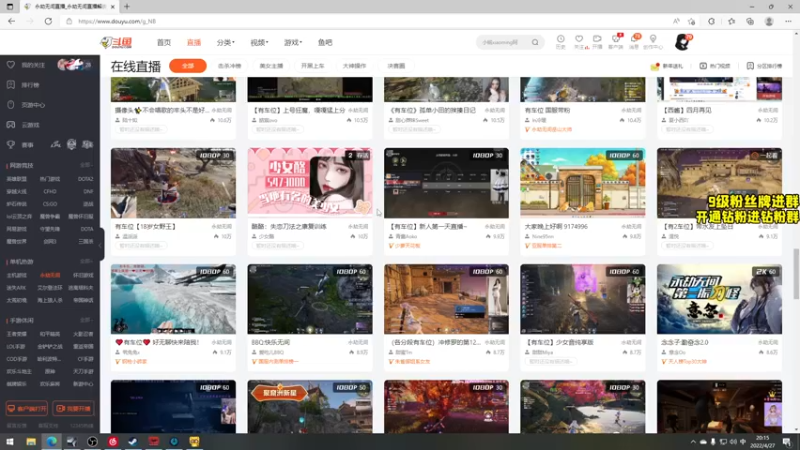
Task: Open the 分区排行榜 icon link
Action: (x=750, y=66)
